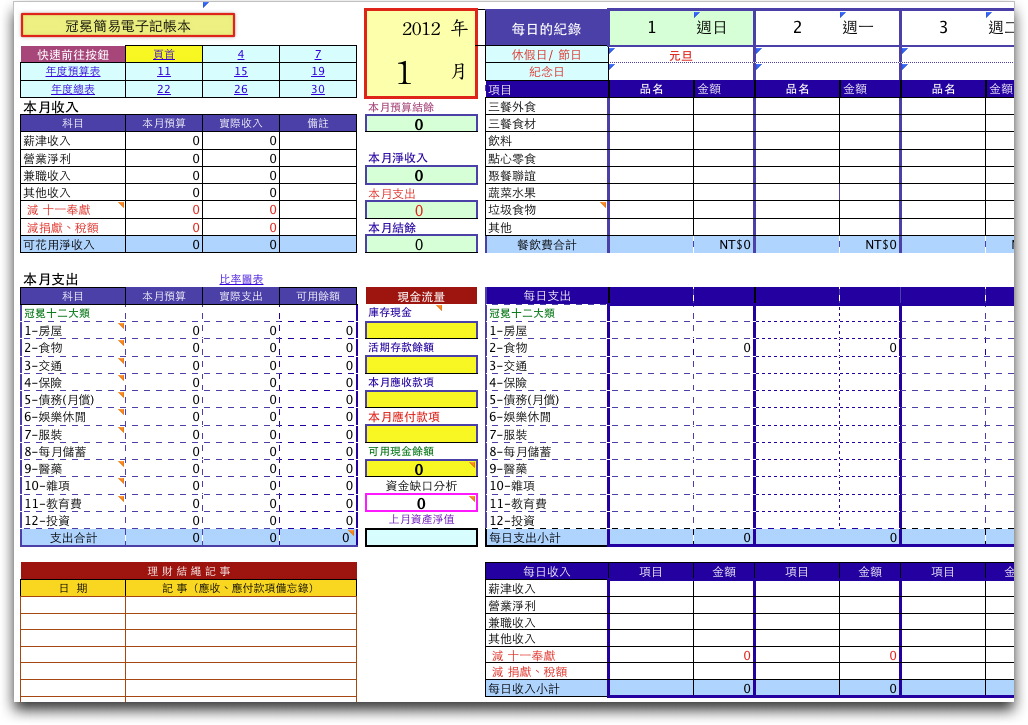Viewport: 1028px width, 725px height.
Task: Select the 上月資產淨值 input cell
Action: click(x=421, y=537)
